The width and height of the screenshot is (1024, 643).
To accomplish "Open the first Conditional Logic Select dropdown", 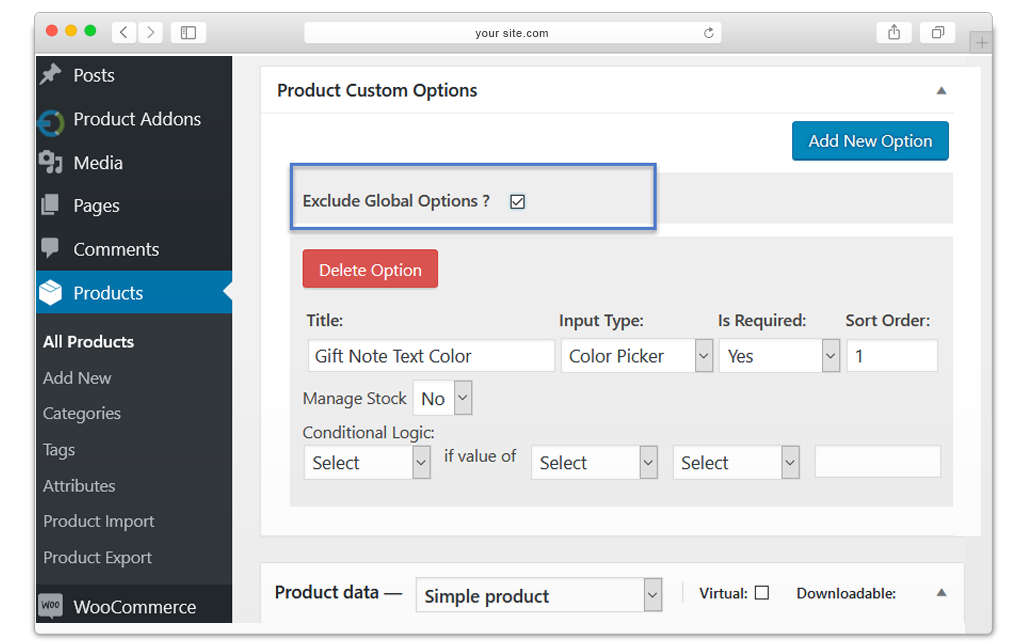I will click(367, 462).
